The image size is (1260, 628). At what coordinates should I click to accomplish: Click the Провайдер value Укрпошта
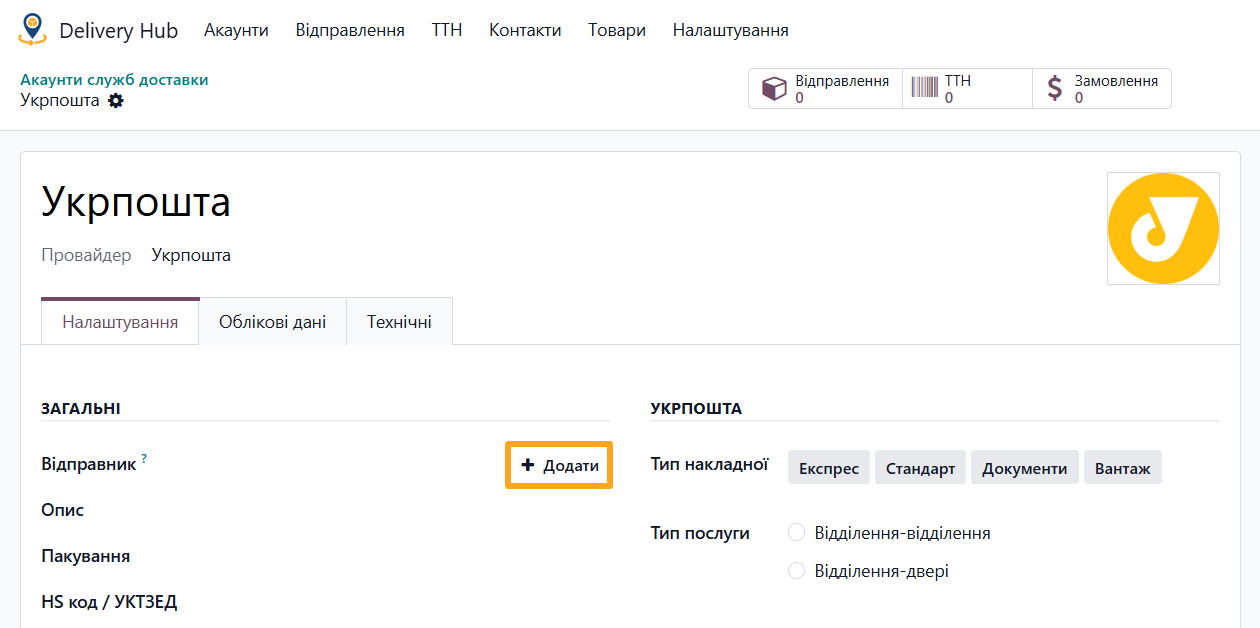click(191, 255)
